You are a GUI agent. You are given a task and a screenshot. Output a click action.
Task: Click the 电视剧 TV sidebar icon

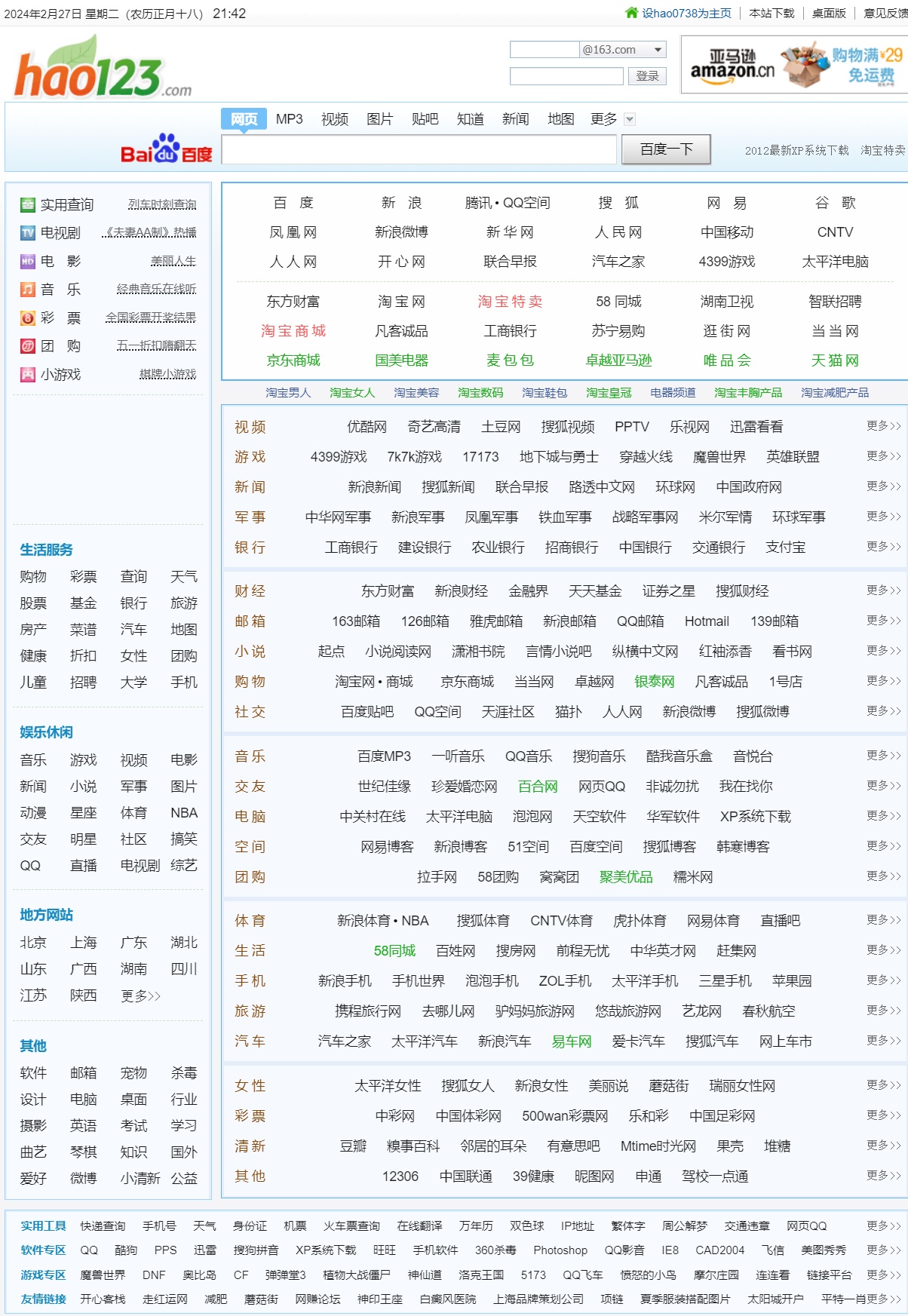pyautogui.click(x=28, y=233)
